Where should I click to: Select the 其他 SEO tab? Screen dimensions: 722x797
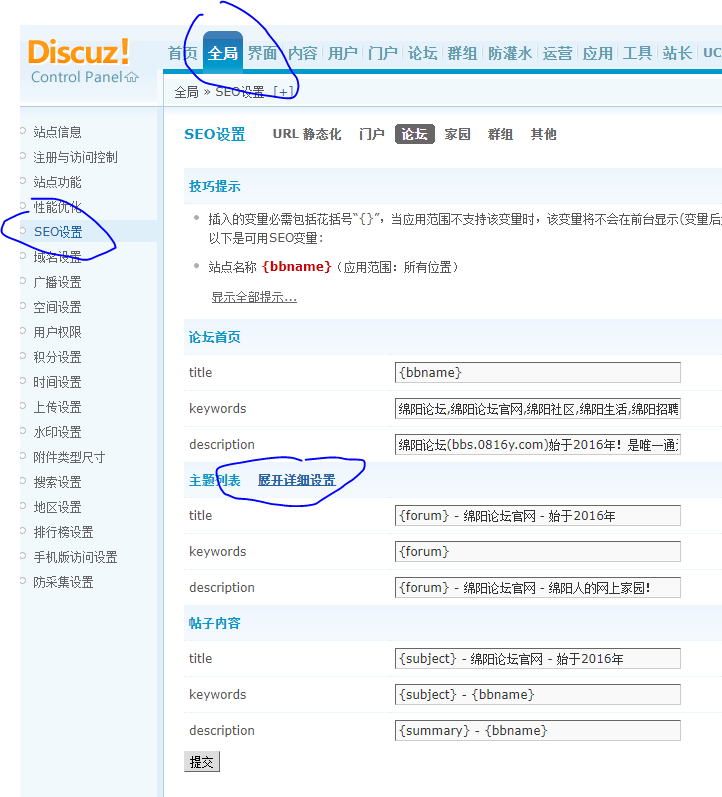(543, 134)
